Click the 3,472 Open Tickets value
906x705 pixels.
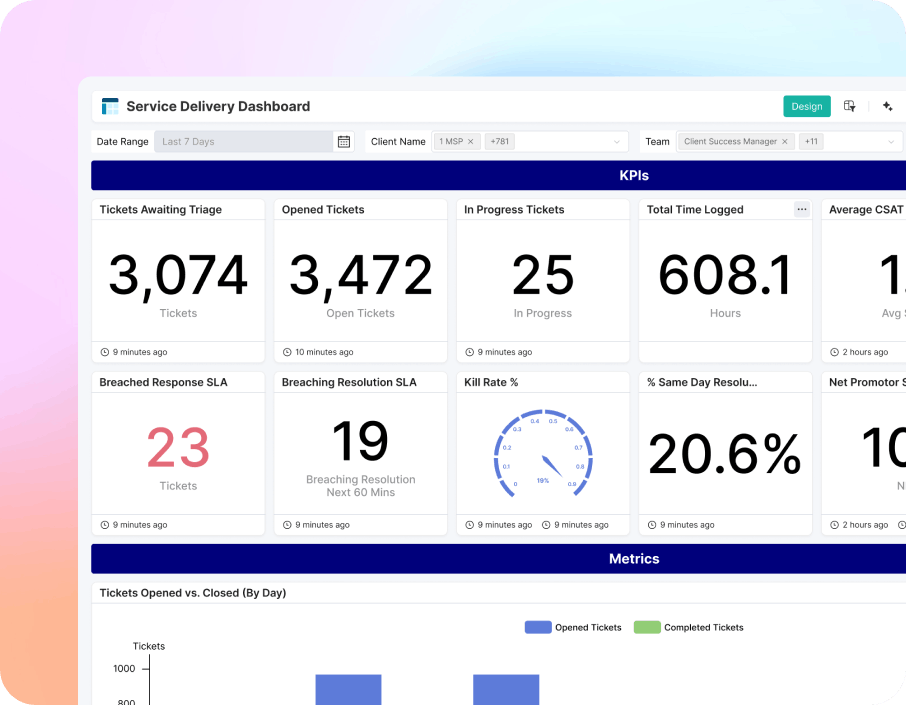point(361,276)
